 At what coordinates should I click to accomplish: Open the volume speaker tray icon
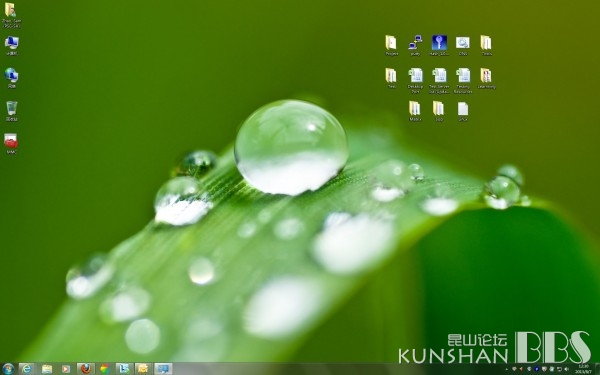567,369
